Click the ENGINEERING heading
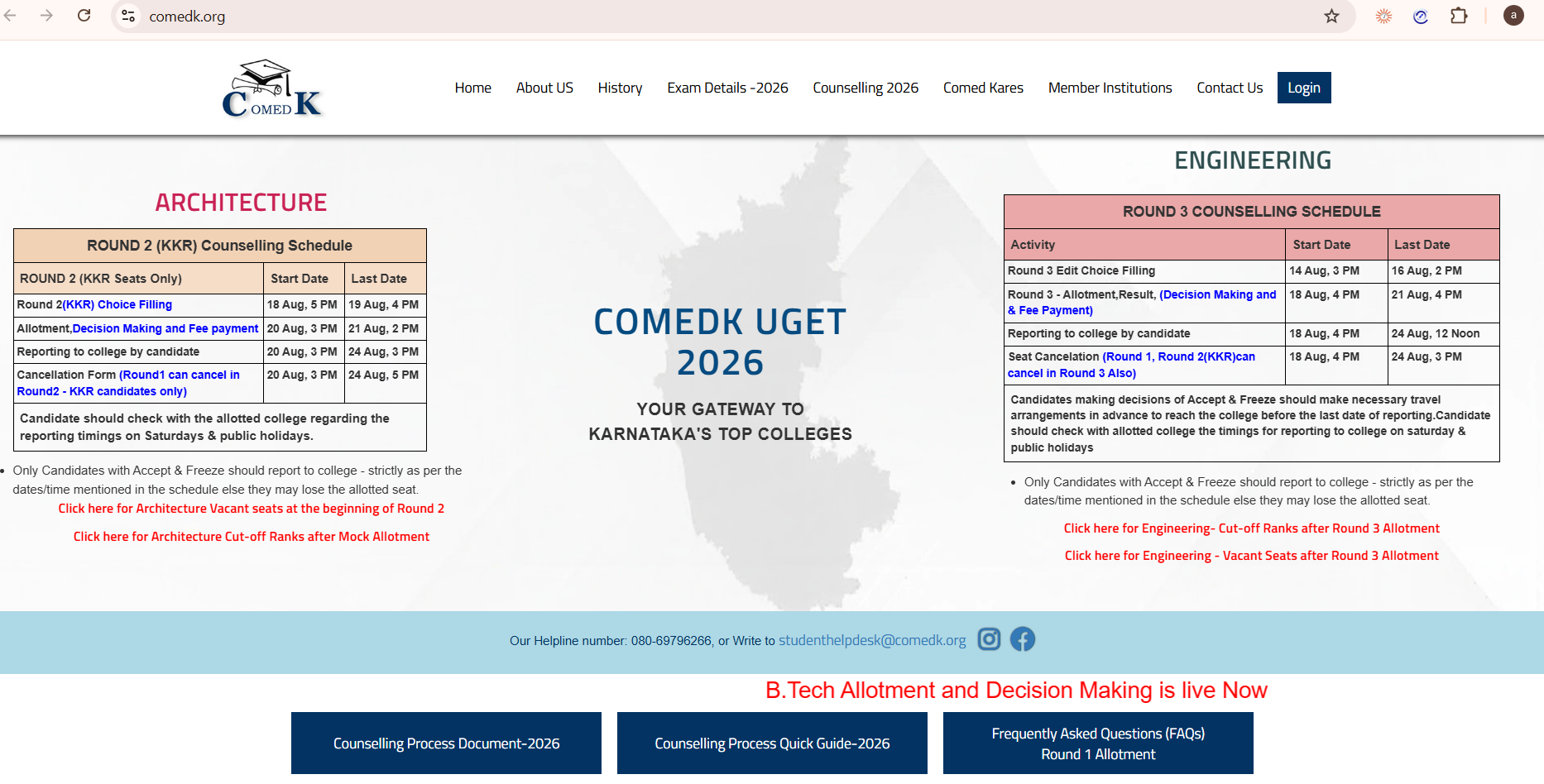This screenshot has height=784, width=1544. click(x=1253, y=160)
